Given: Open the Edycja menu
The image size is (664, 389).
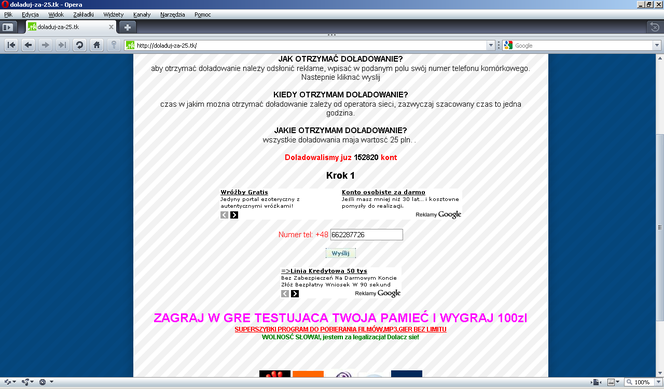Looking at the screenshot, I should point(30,14).
